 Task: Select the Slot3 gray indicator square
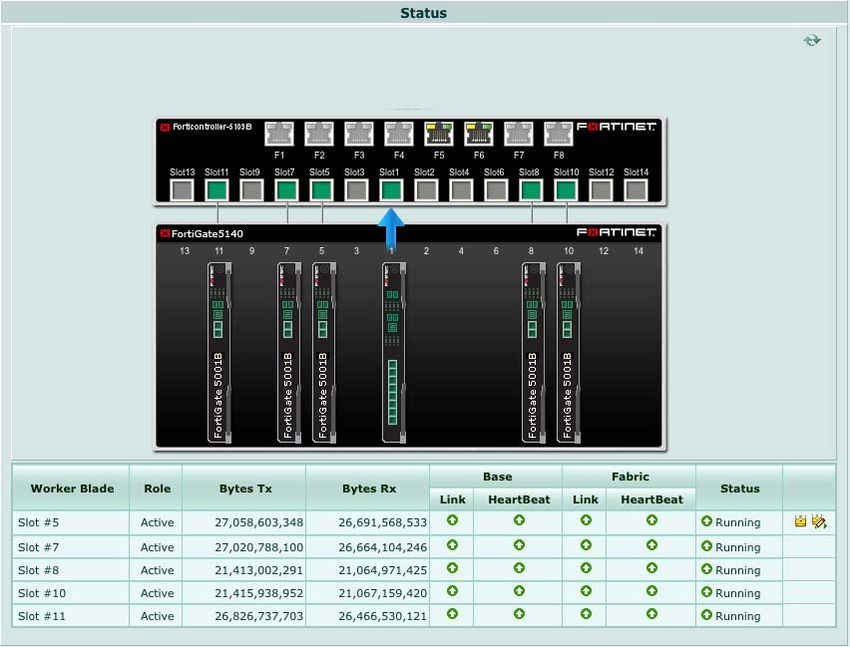356,190
